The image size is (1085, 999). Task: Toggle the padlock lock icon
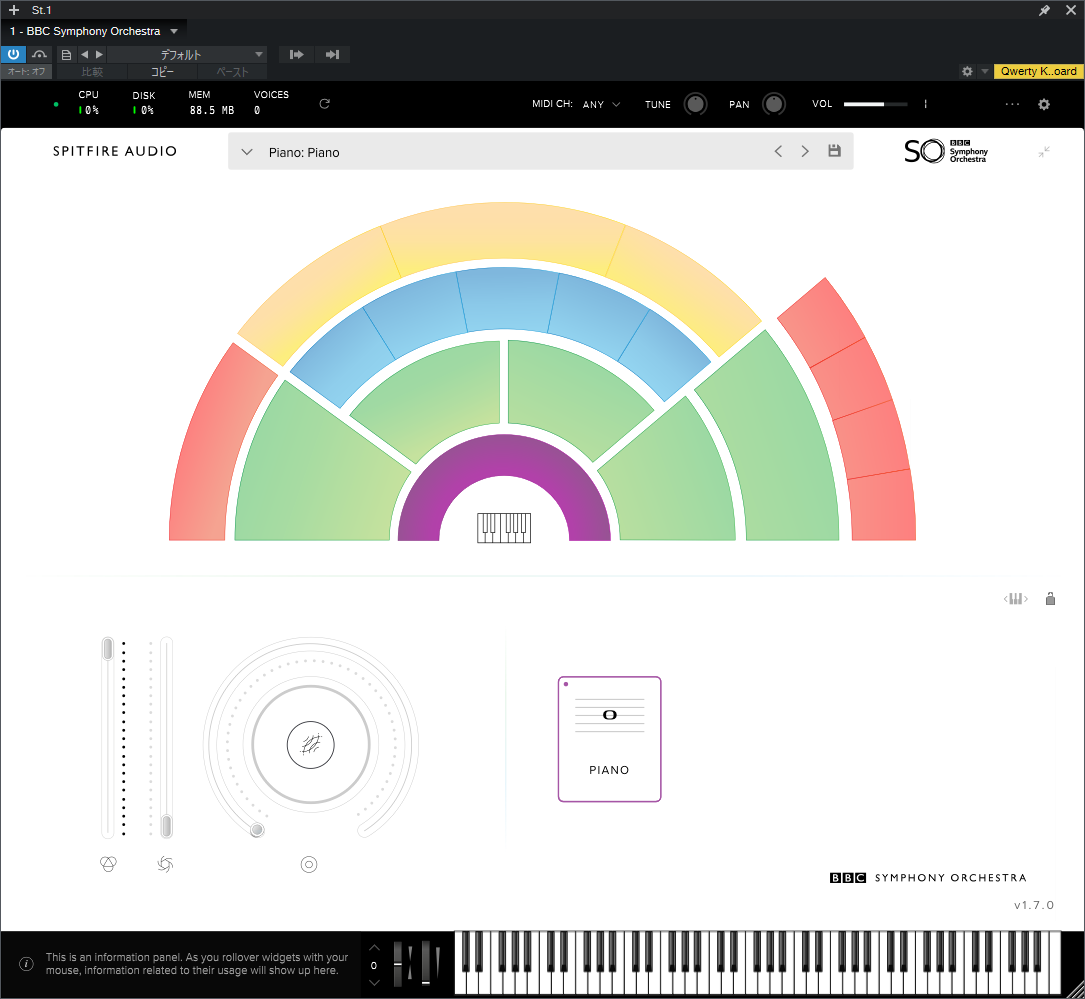point(1050,598)
